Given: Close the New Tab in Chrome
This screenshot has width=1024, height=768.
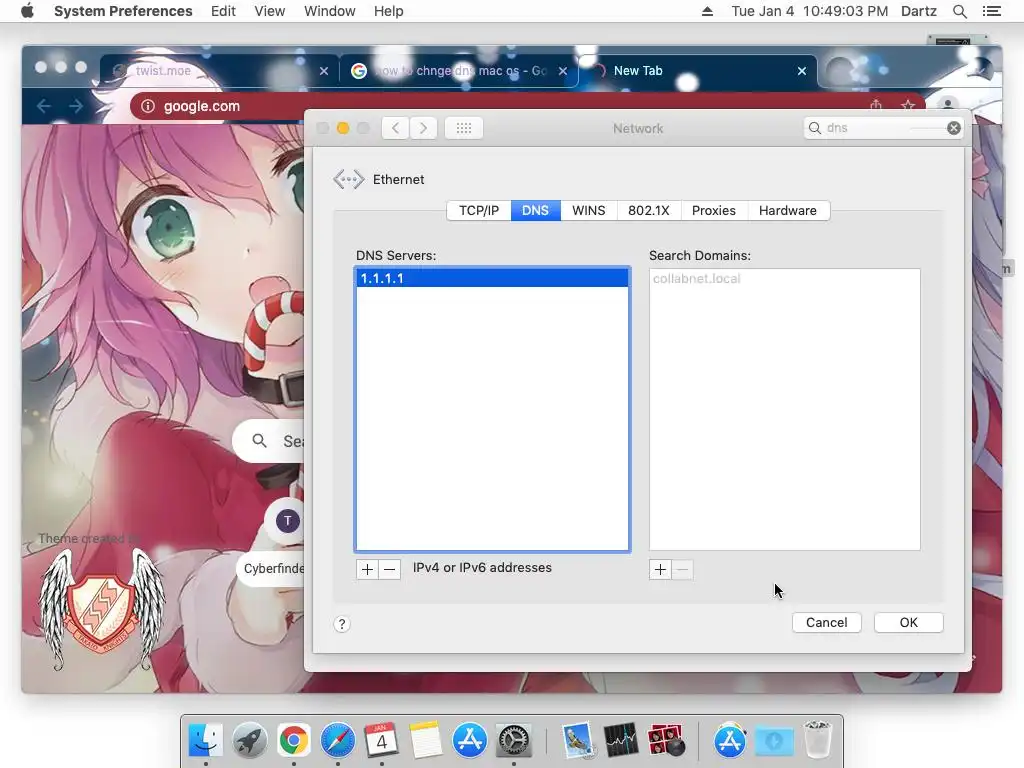Looking at the screenshot, I should point(802,71).
